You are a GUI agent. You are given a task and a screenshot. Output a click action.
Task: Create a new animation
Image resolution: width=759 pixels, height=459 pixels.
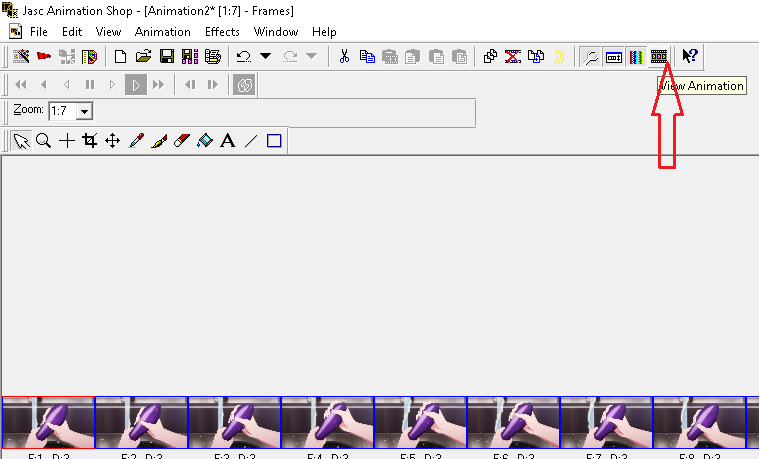coord(120,57)
